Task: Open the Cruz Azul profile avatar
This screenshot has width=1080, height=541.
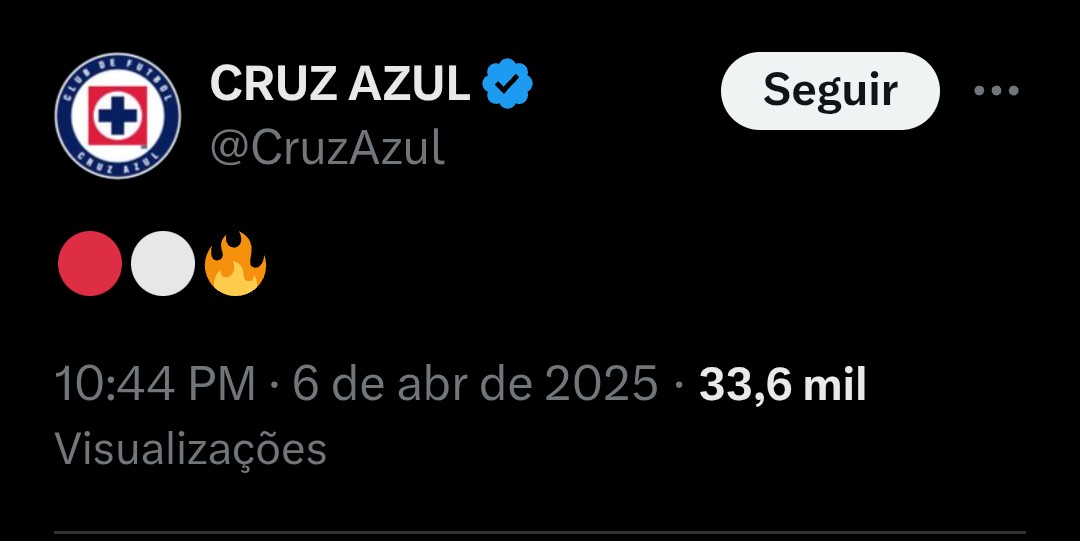Action: tap(118, 116)
